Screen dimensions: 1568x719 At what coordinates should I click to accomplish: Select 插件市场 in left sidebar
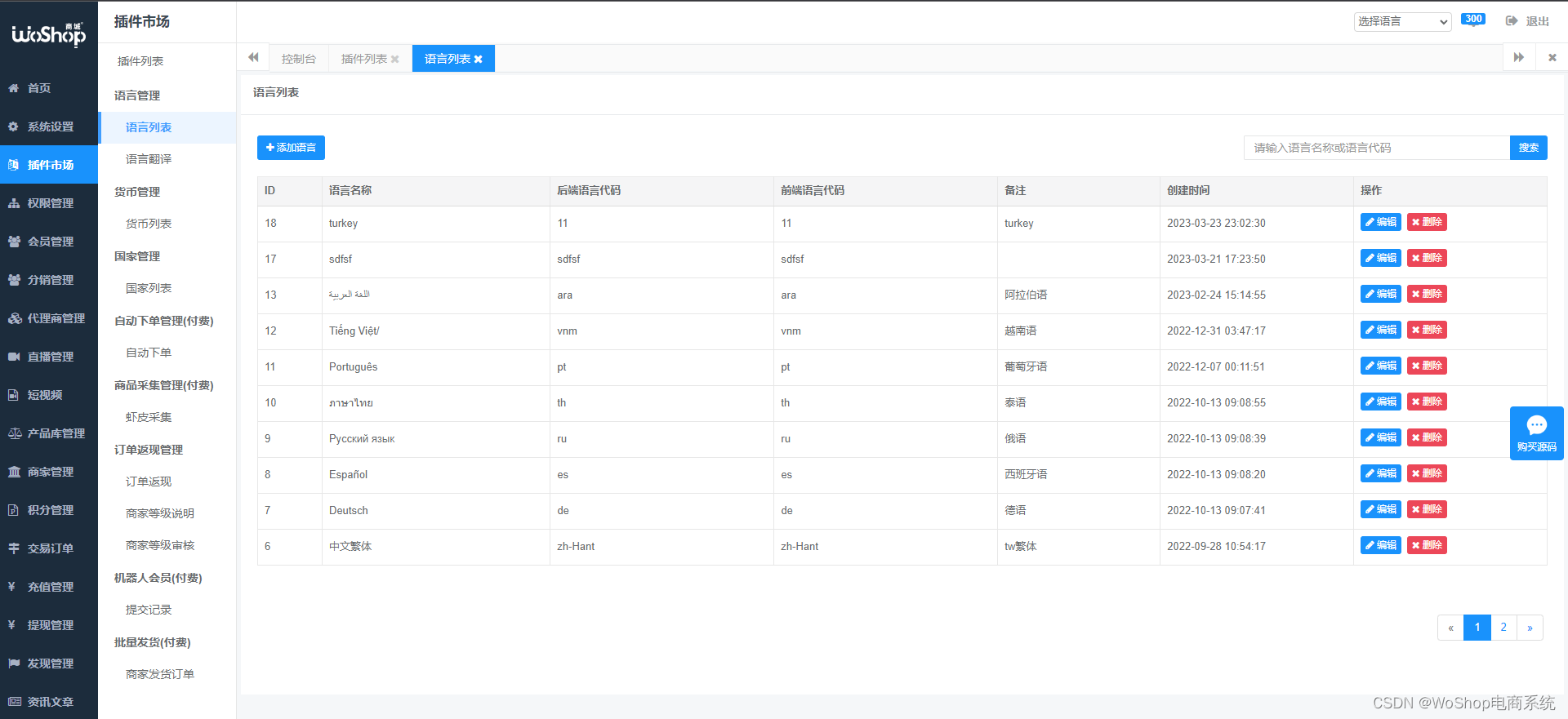(49, 165)
